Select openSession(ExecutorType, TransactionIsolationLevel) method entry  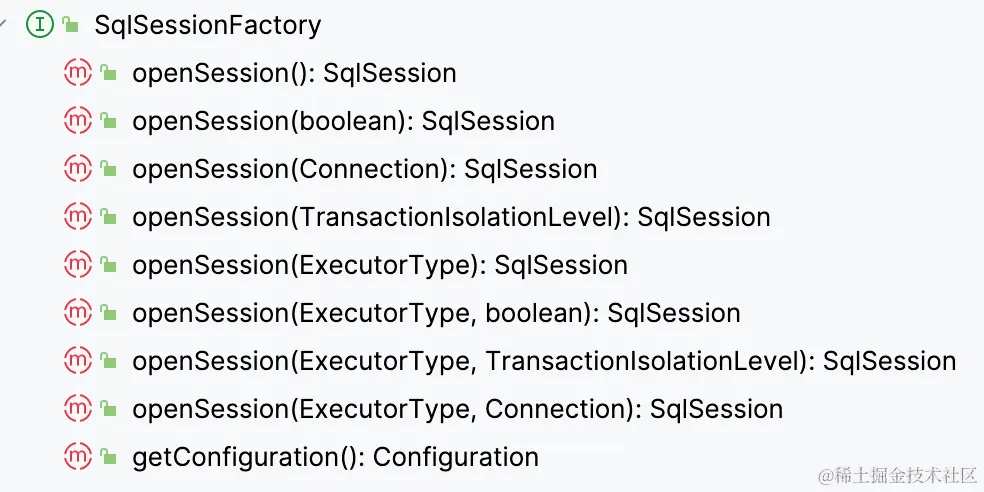544,361
